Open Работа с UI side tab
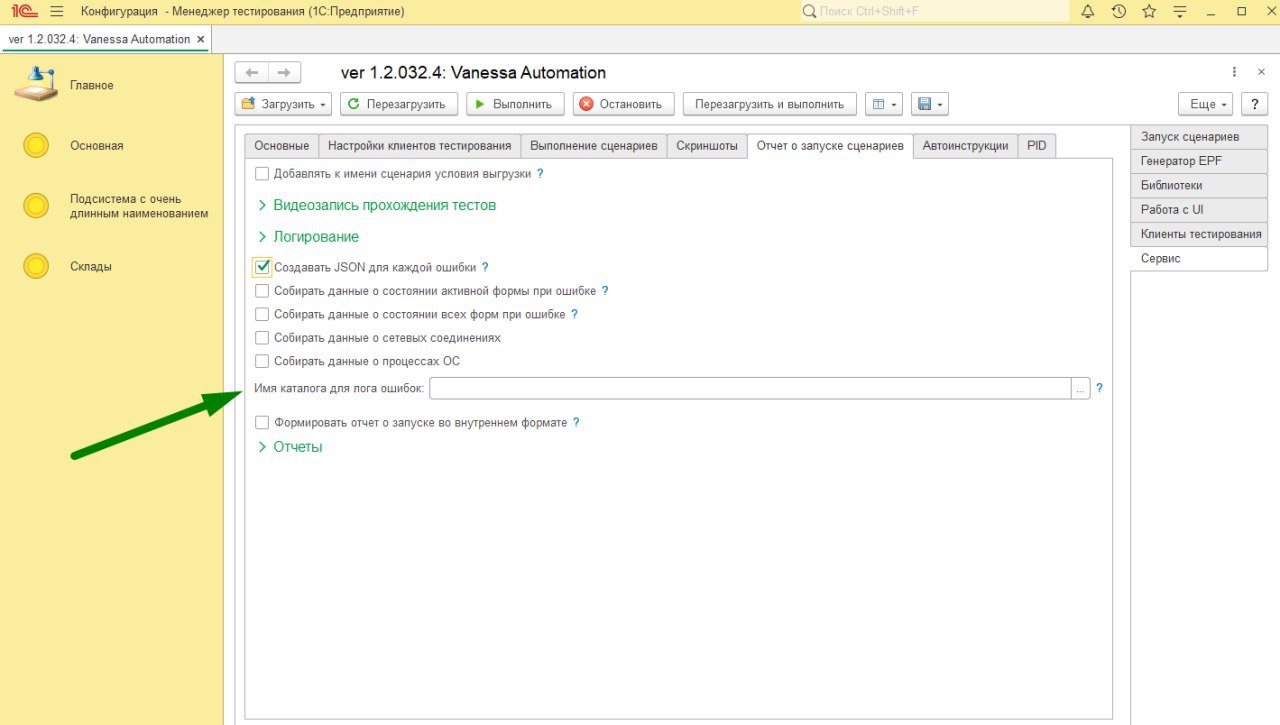Viewport: 1280px width, 725px height. [x=1199, y=210]
